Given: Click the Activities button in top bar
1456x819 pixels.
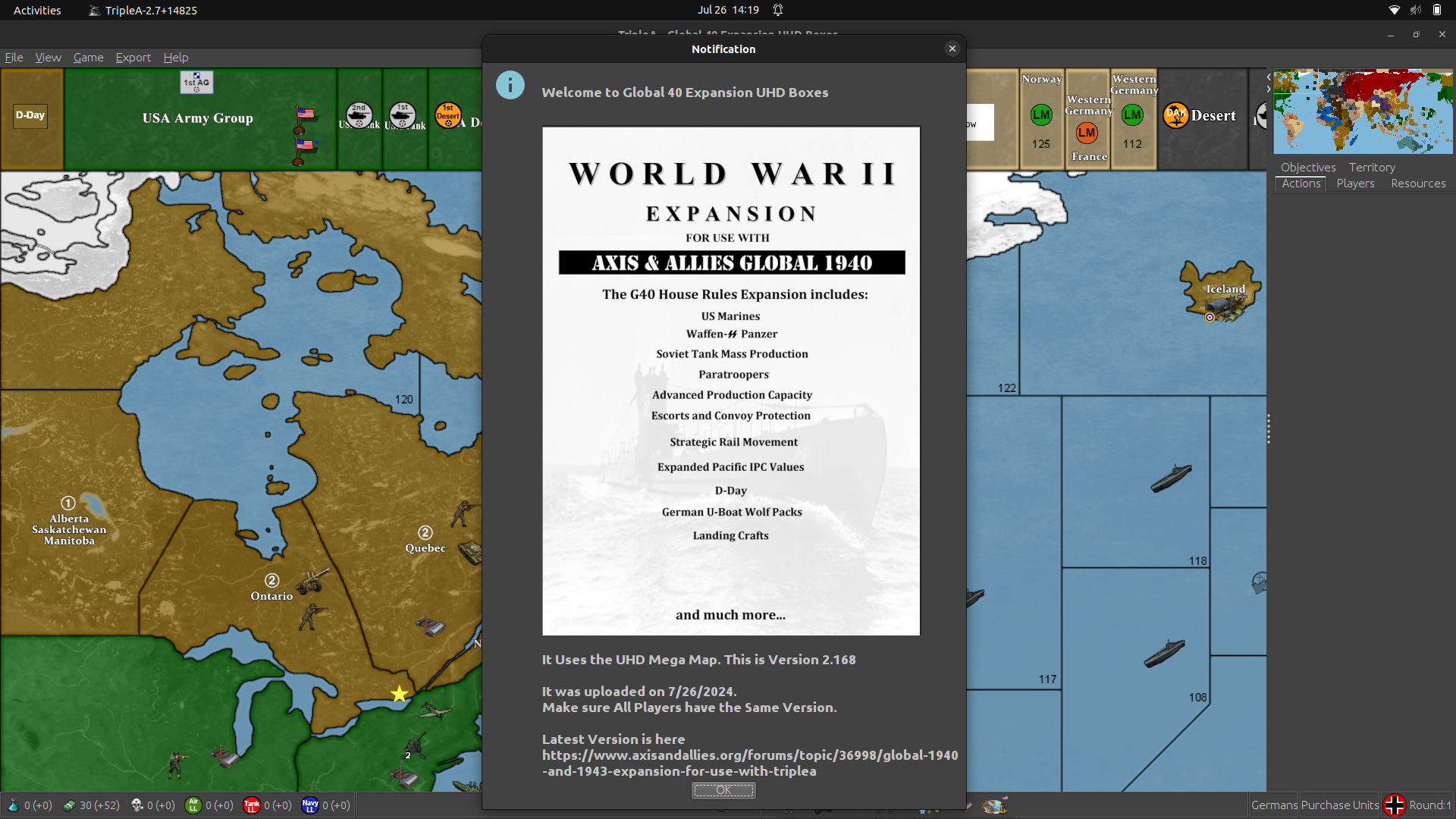Looking at the screenshot, I should (37, 10).
